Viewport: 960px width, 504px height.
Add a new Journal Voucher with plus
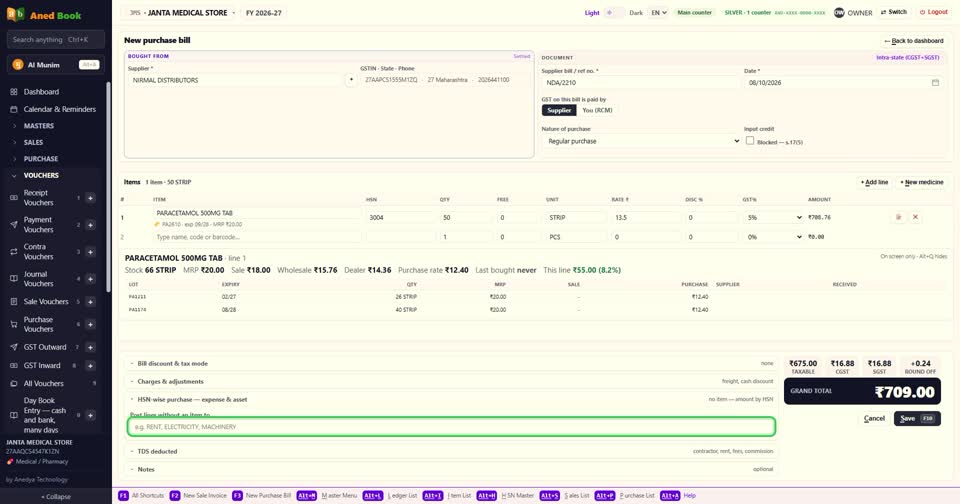coord(90,279)
